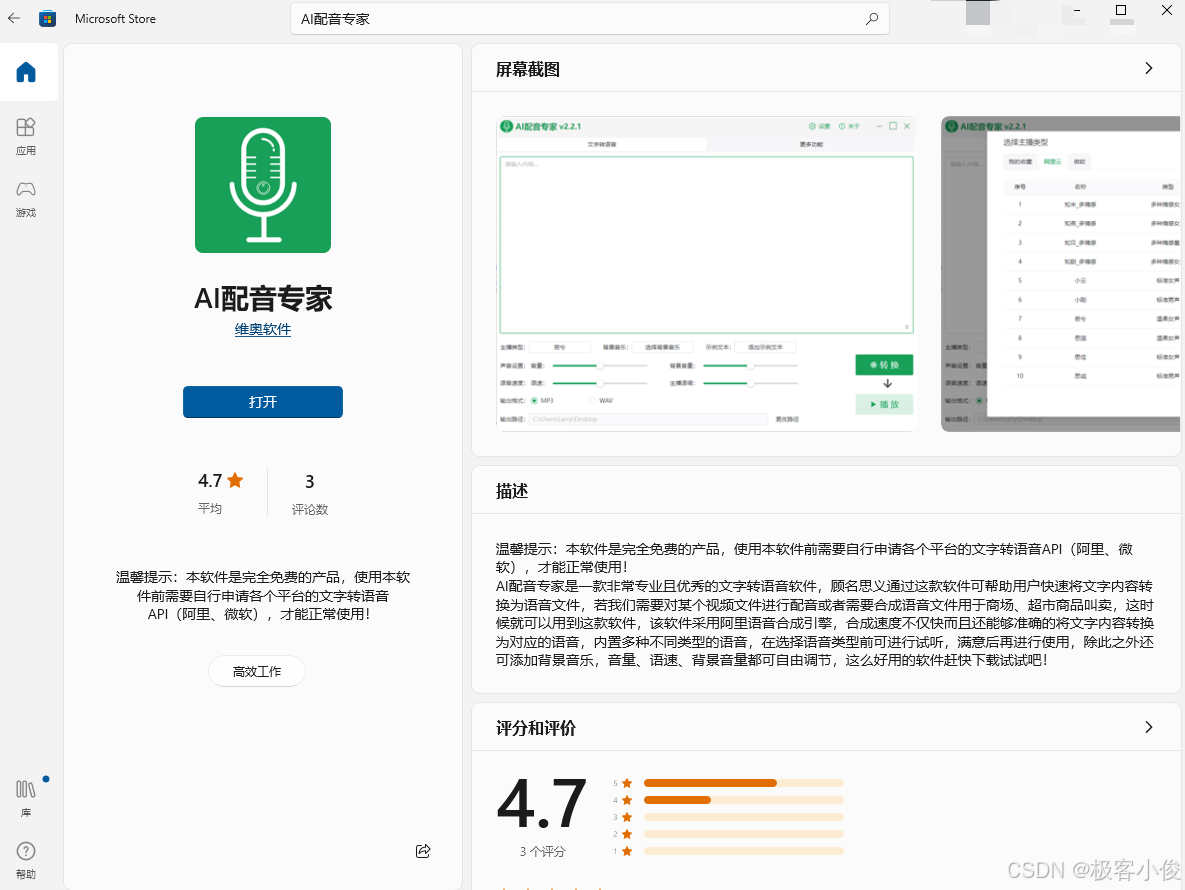Viewport: 1185px width, 890px height.
Task: Open the second app screenshot thumbnail
Action: (1060, 273)
